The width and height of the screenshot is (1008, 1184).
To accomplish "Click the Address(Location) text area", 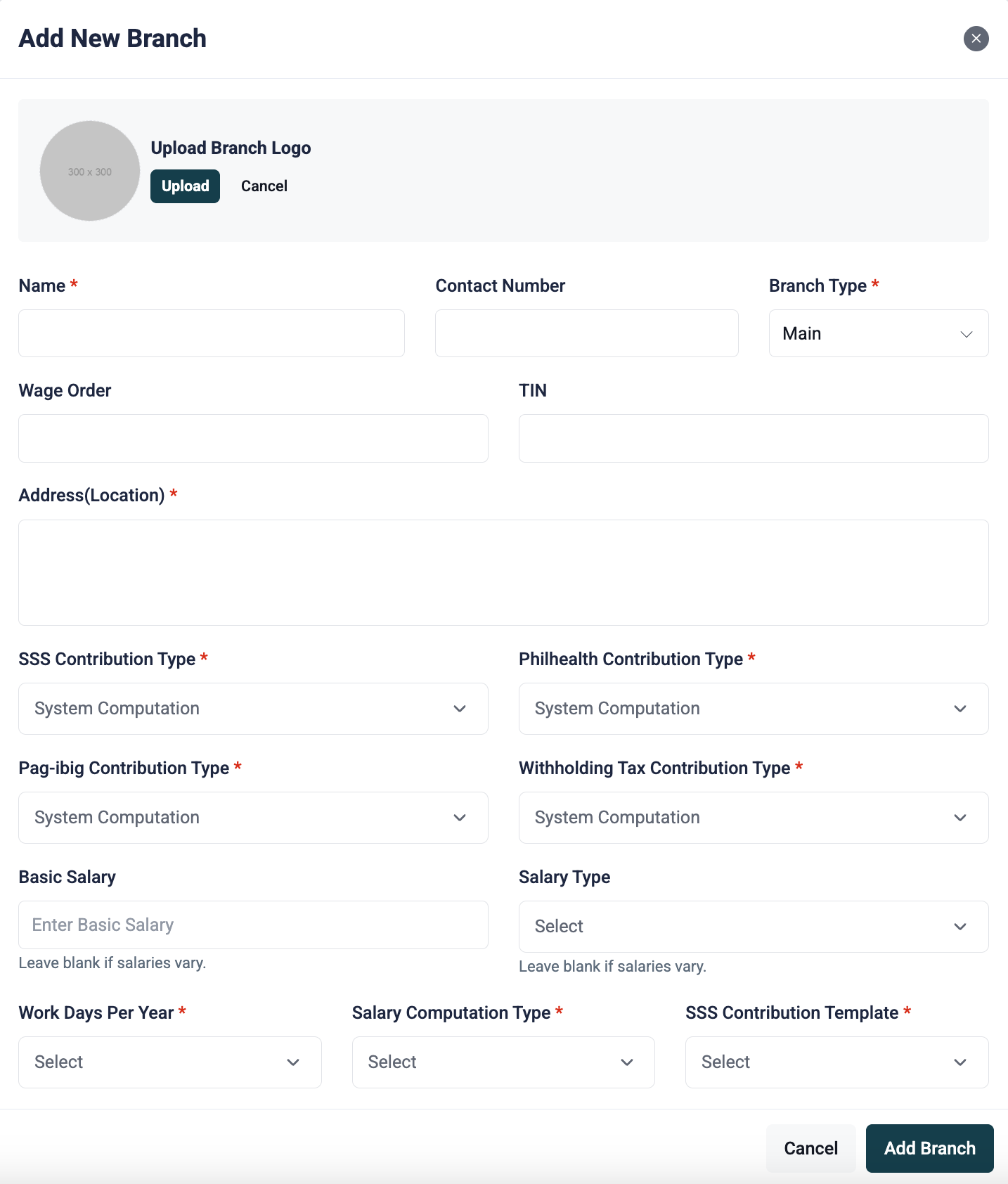I will pos(503,572).
